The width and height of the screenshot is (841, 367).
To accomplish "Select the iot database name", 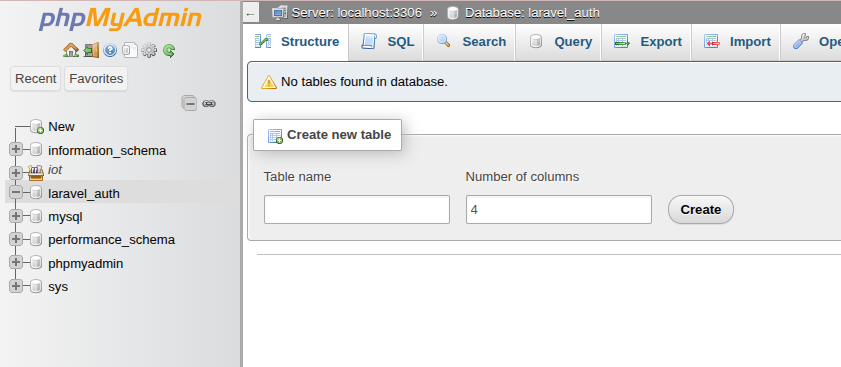I will (x=55, y=170).
